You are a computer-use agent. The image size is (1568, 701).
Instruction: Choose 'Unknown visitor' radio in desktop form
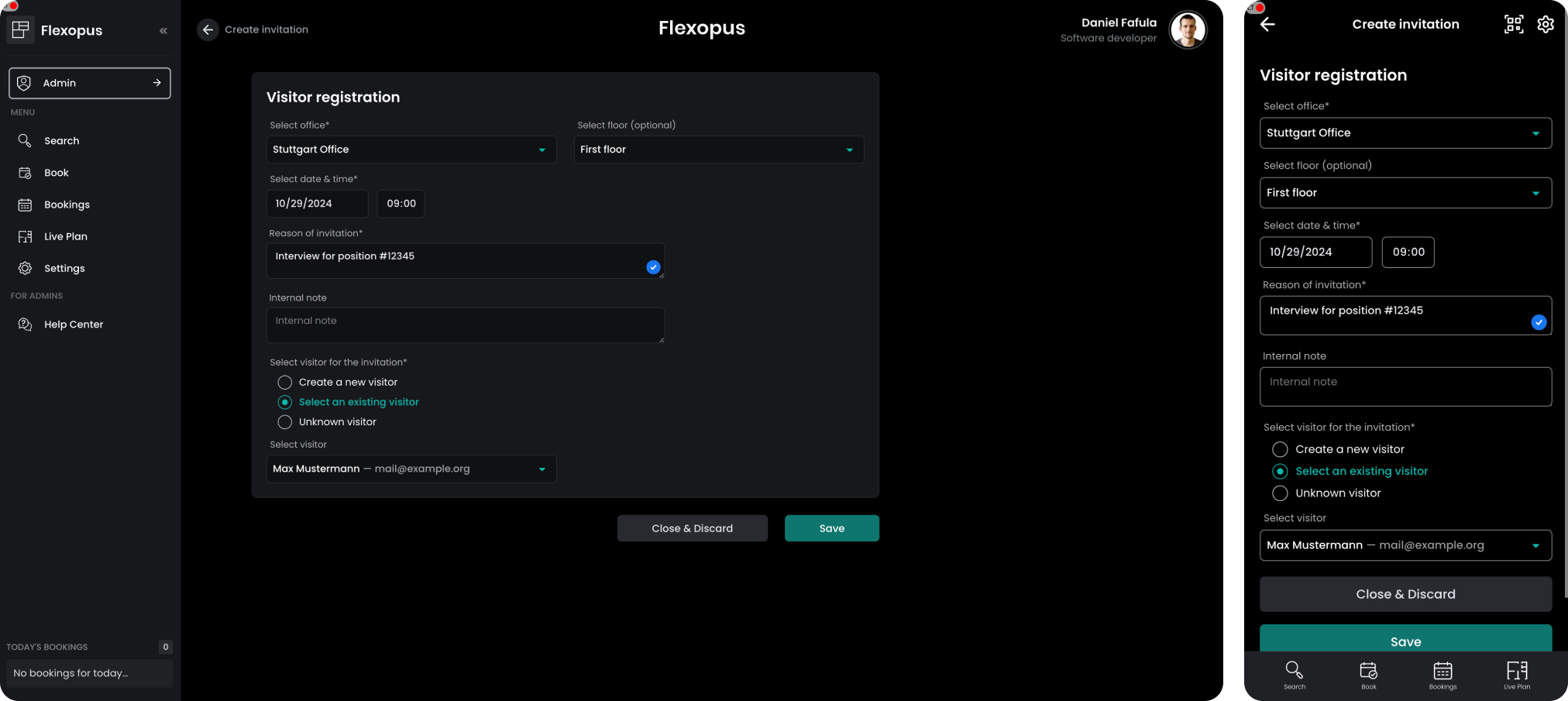coord(285,422)
